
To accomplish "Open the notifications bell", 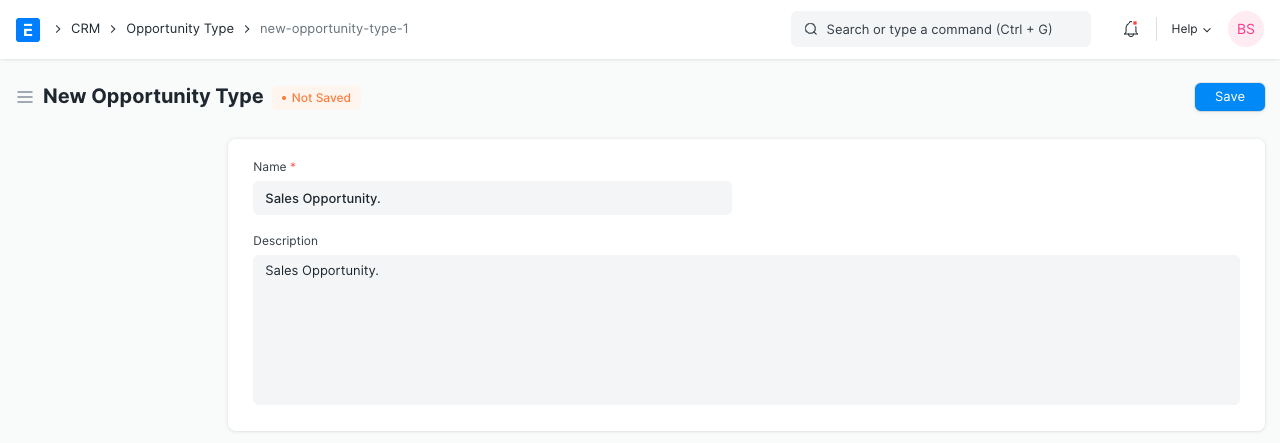I will (x=1131, y=29).
